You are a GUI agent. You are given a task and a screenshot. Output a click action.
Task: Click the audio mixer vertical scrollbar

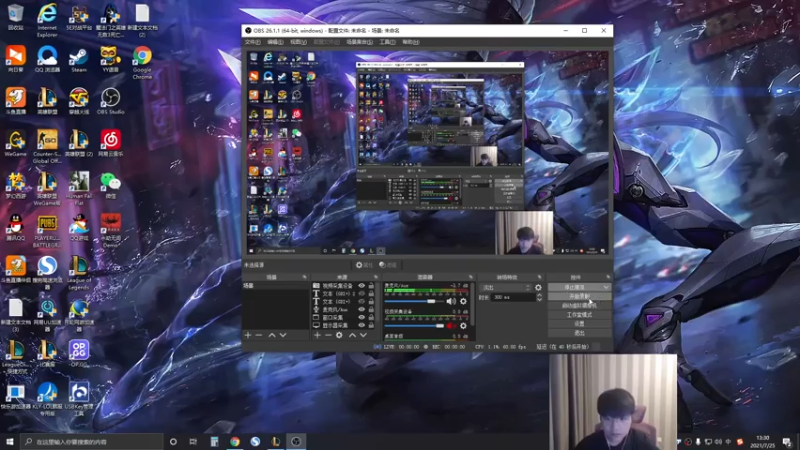pos(473,304)
